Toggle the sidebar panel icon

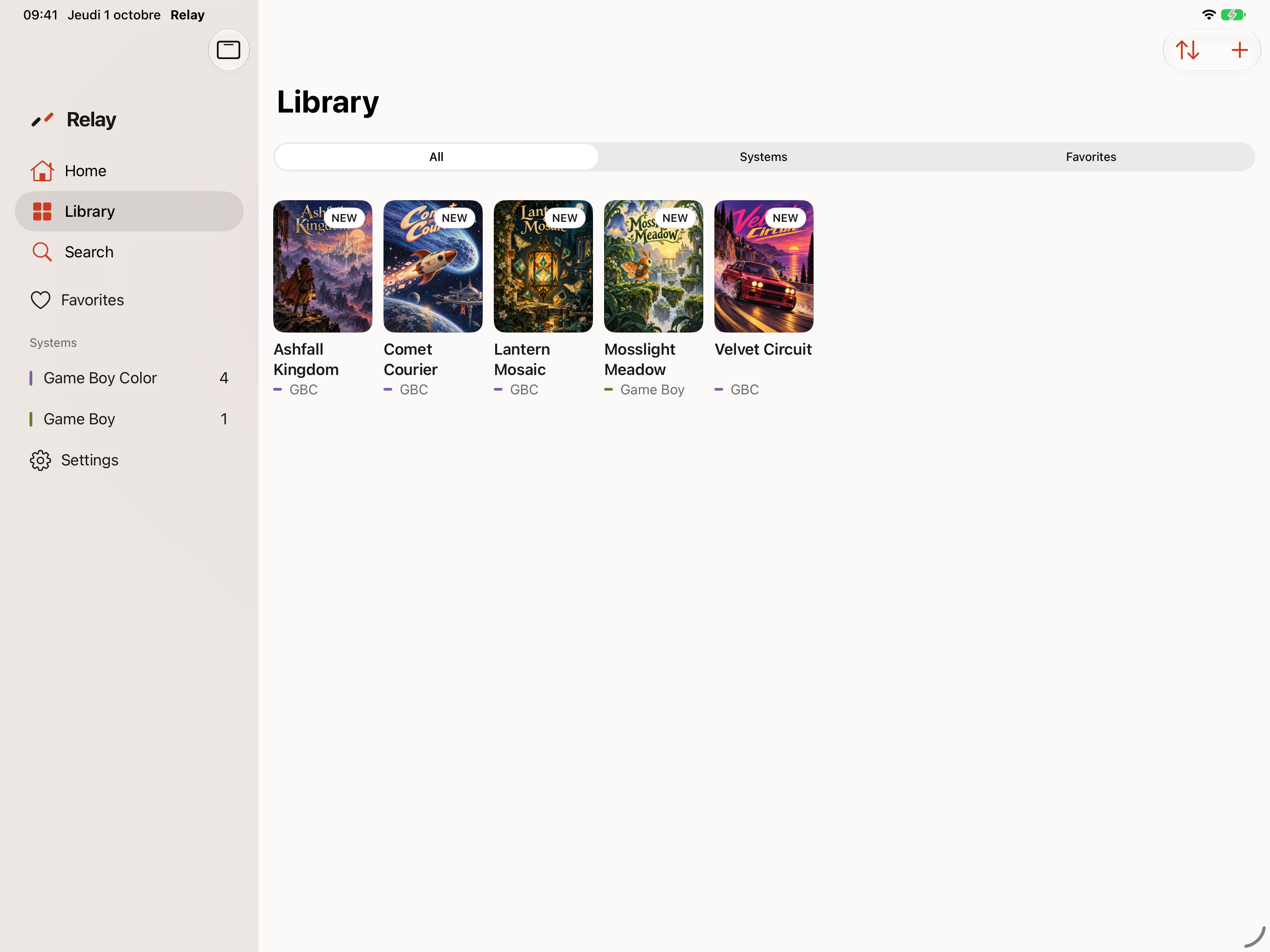point(228,50)
